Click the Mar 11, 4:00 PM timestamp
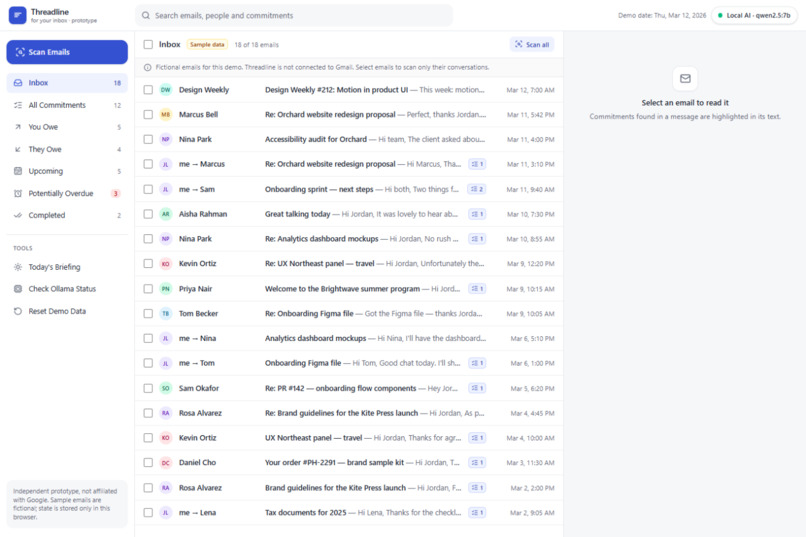 [530, 139]
